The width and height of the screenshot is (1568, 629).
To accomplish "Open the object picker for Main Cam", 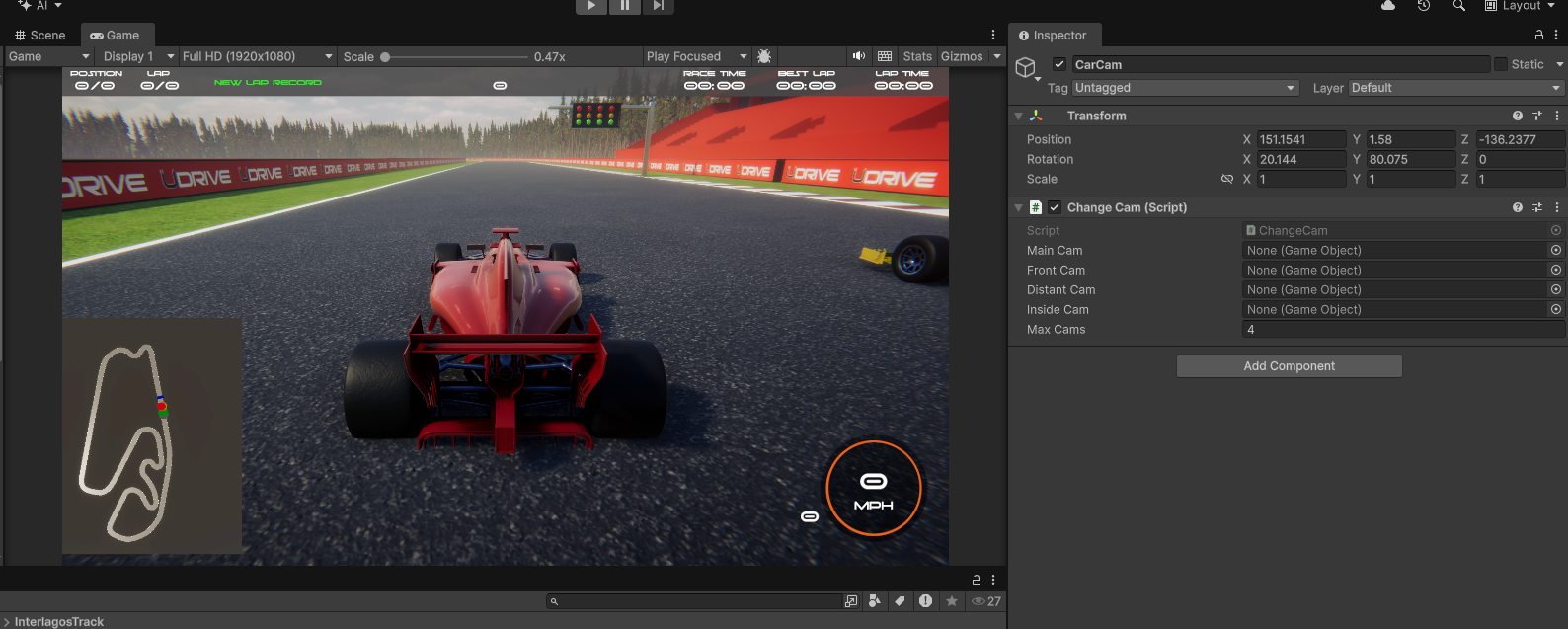I will 1556,251.
